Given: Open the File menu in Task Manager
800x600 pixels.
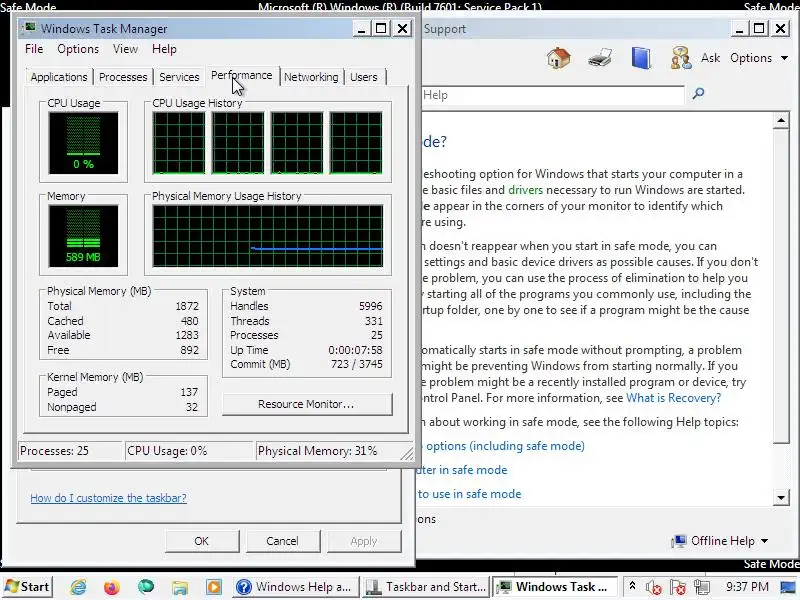Looking at the screenshot, I should pyautogui.click(x=34, y=49).
